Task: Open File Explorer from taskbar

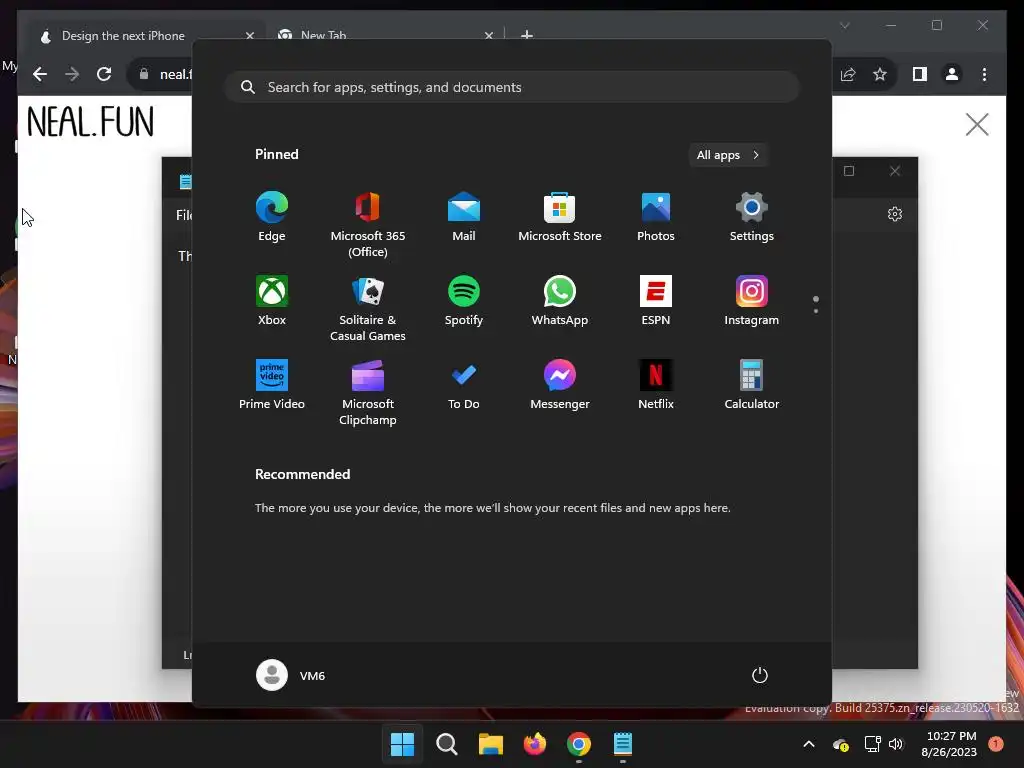Action: coord(490,744)
